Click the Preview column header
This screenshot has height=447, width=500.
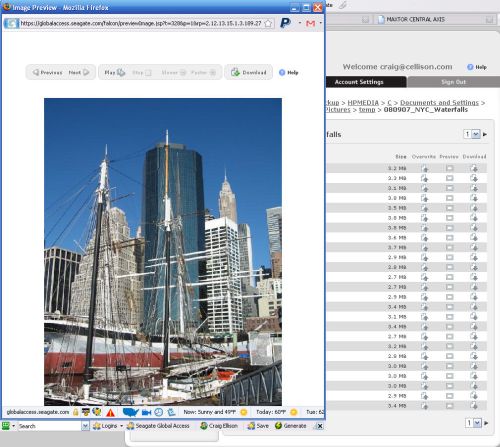[x=449, y=157]
